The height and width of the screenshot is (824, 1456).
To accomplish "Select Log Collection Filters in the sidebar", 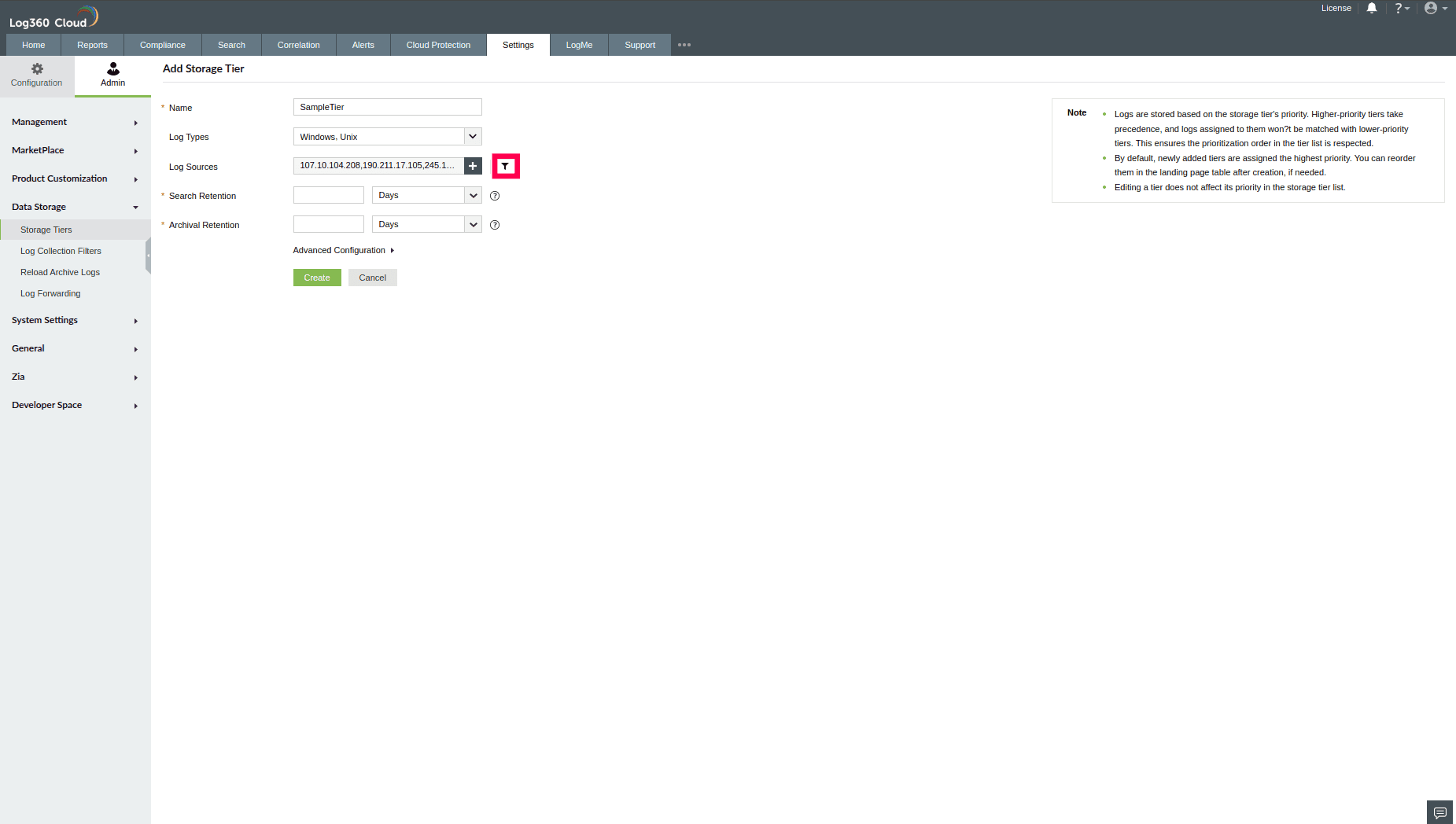I will [x=61, y=251].
